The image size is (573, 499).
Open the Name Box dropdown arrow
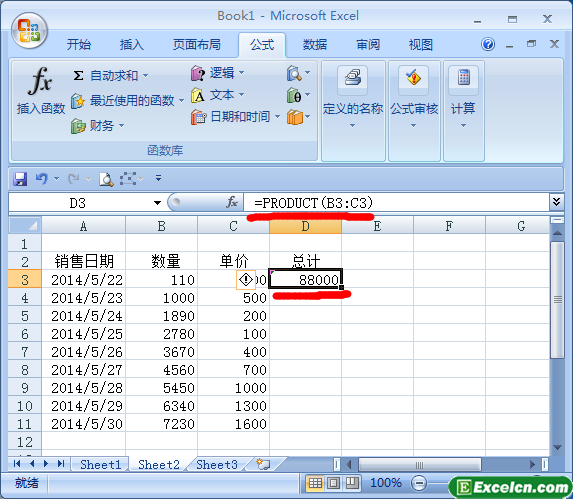158,203
